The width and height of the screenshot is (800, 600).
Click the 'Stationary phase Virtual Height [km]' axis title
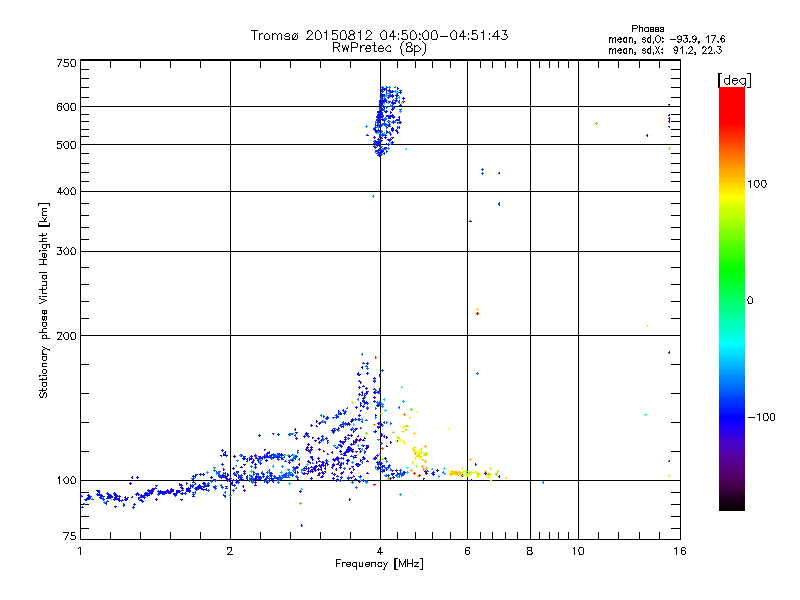tap(44, 301)
